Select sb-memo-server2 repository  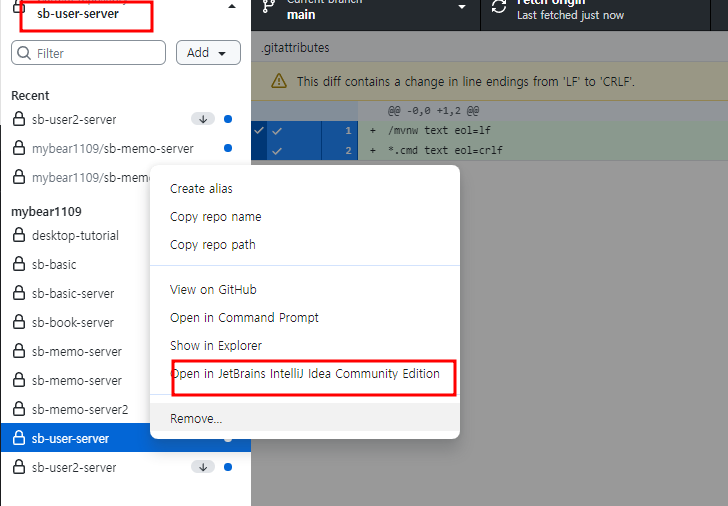click(76, 409)
